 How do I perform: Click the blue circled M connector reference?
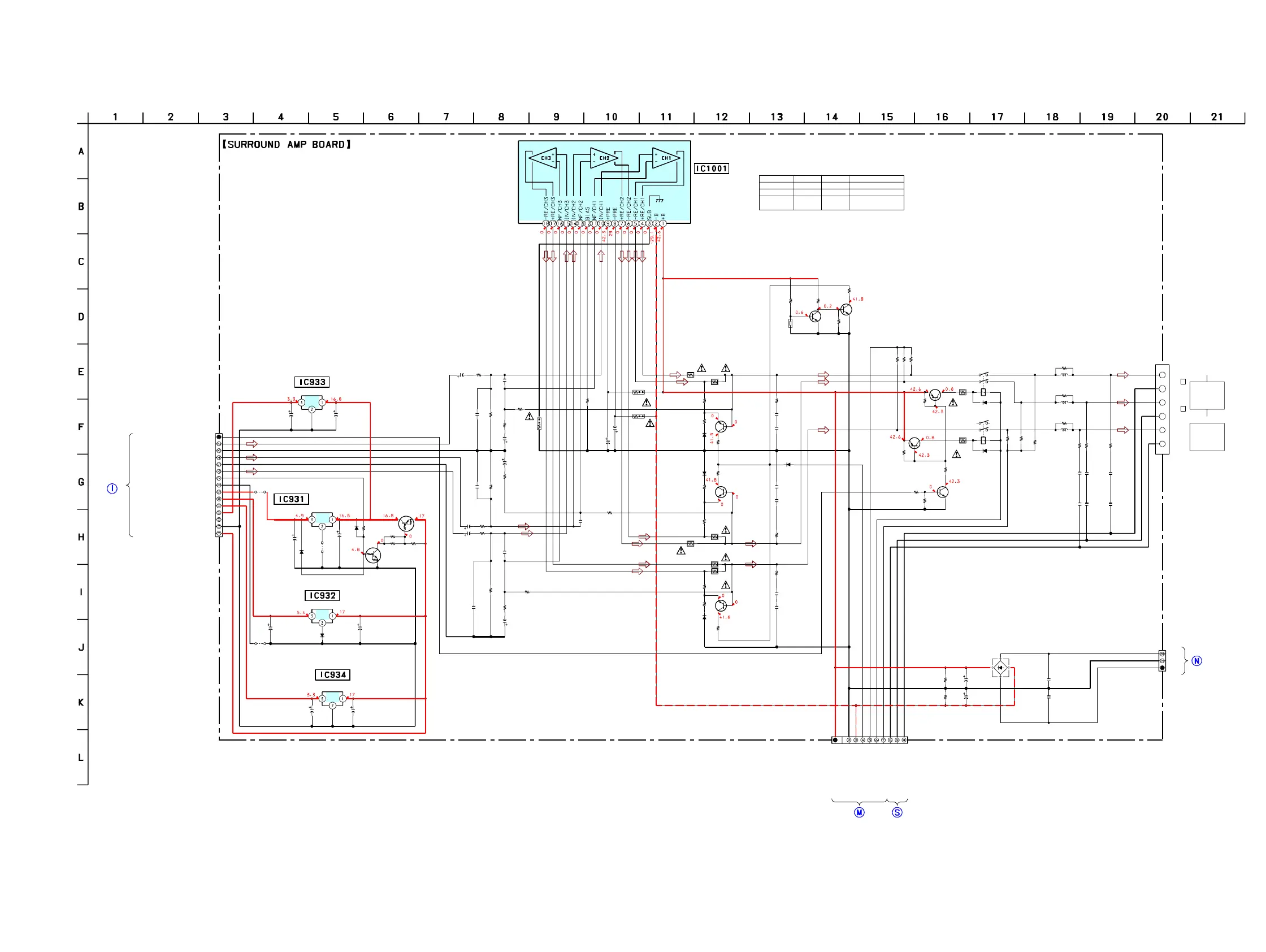tap(859, 812)
